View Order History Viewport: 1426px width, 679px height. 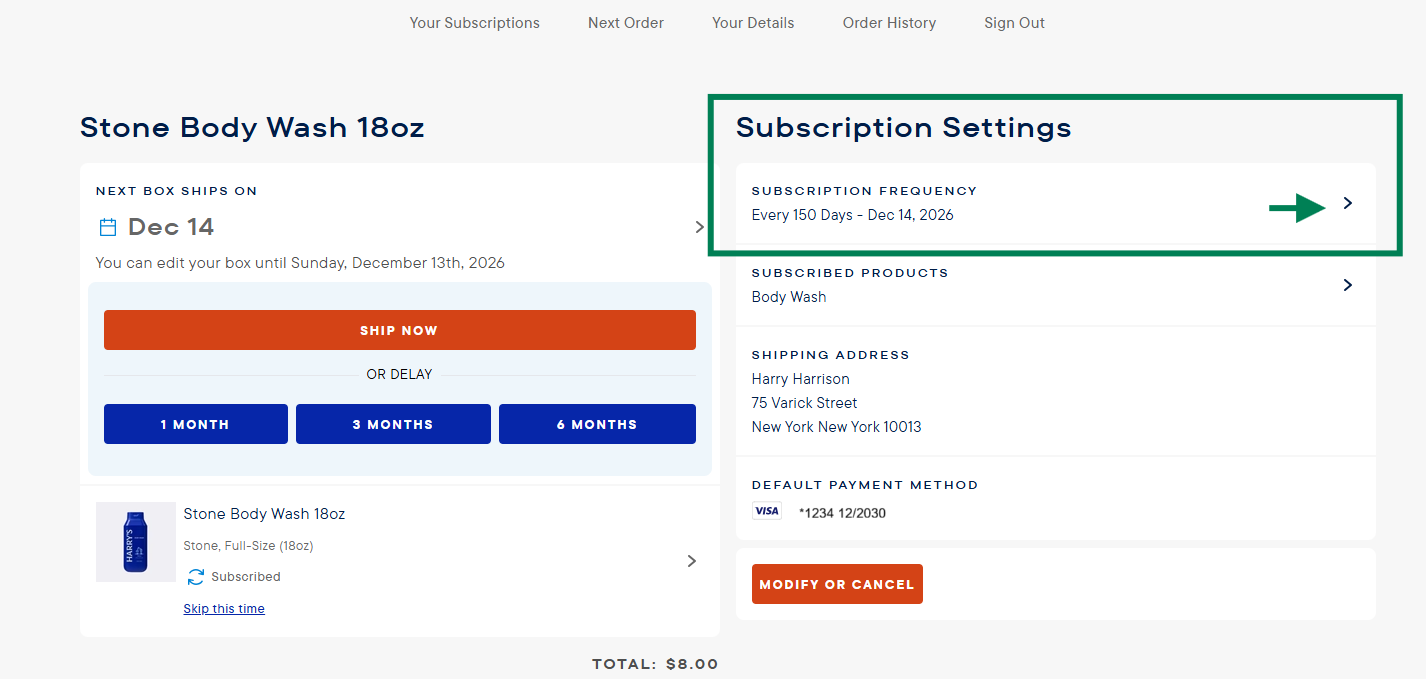[889, 23]
